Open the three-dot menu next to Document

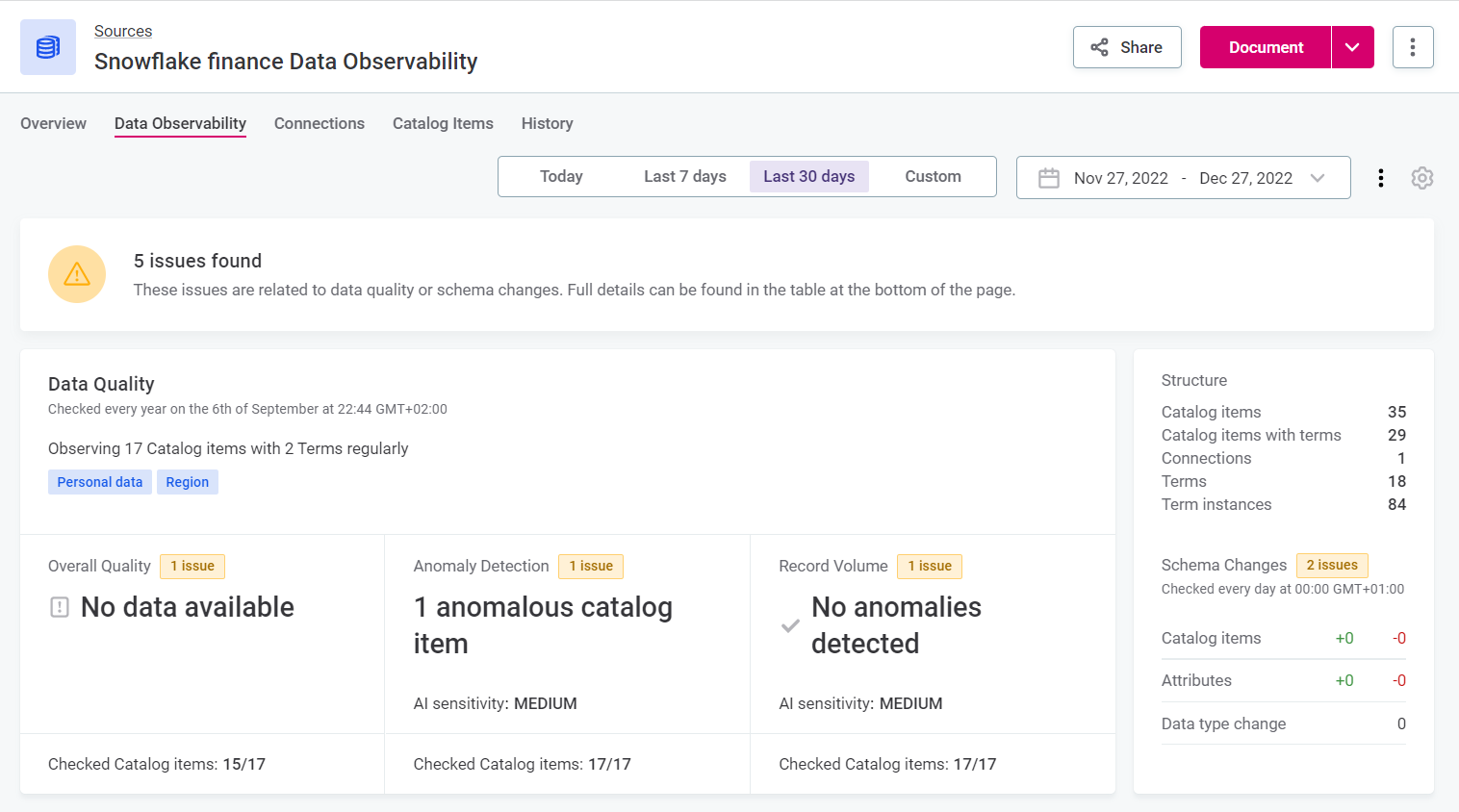tap(1413, 46)
